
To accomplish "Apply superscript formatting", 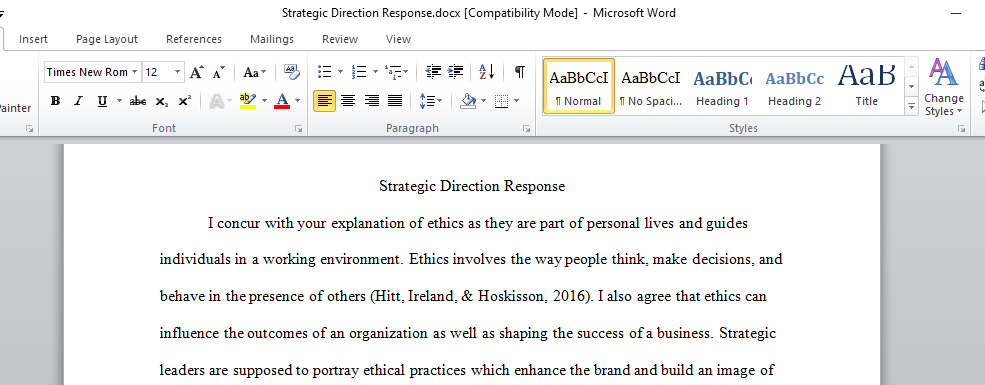I will [184, 101].
